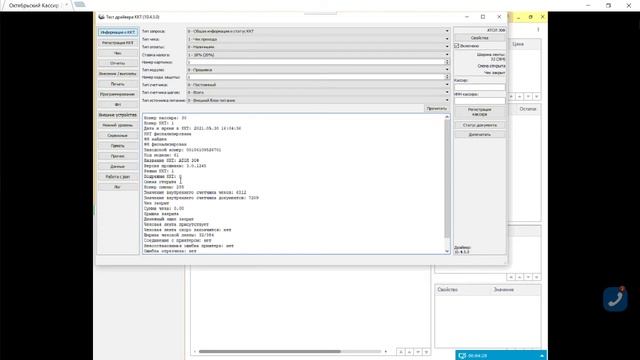Click the Допечатать button
This screenshot has height=360, width=640.
(480, 134)
